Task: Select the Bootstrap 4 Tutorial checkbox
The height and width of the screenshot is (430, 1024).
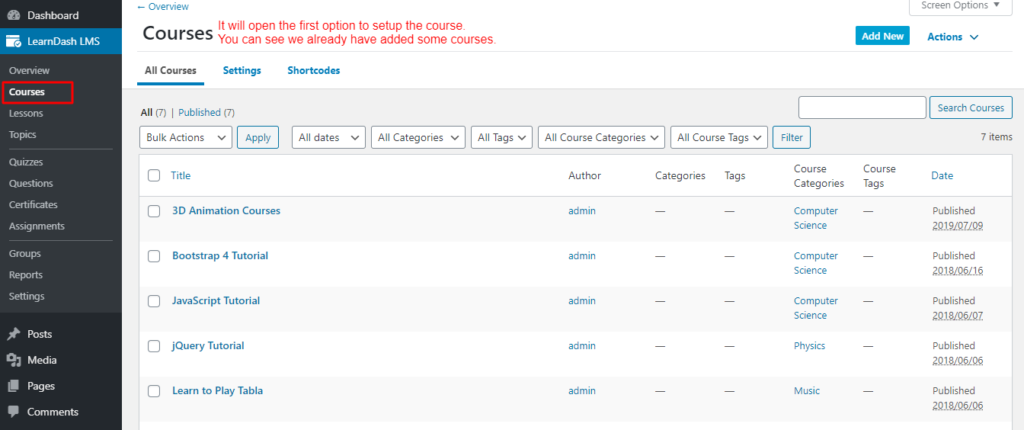Action: pyautogui.click(x=154, y=256)
